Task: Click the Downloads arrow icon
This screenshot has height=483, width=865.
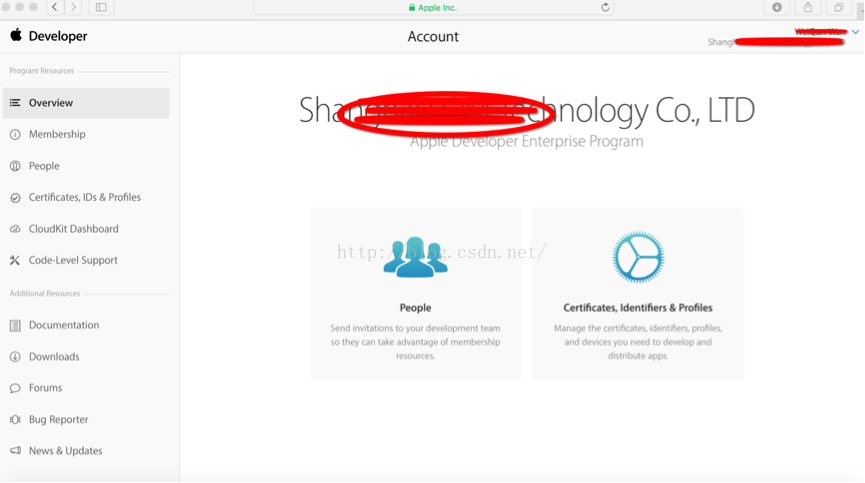Action: click(x=15, y=357)
